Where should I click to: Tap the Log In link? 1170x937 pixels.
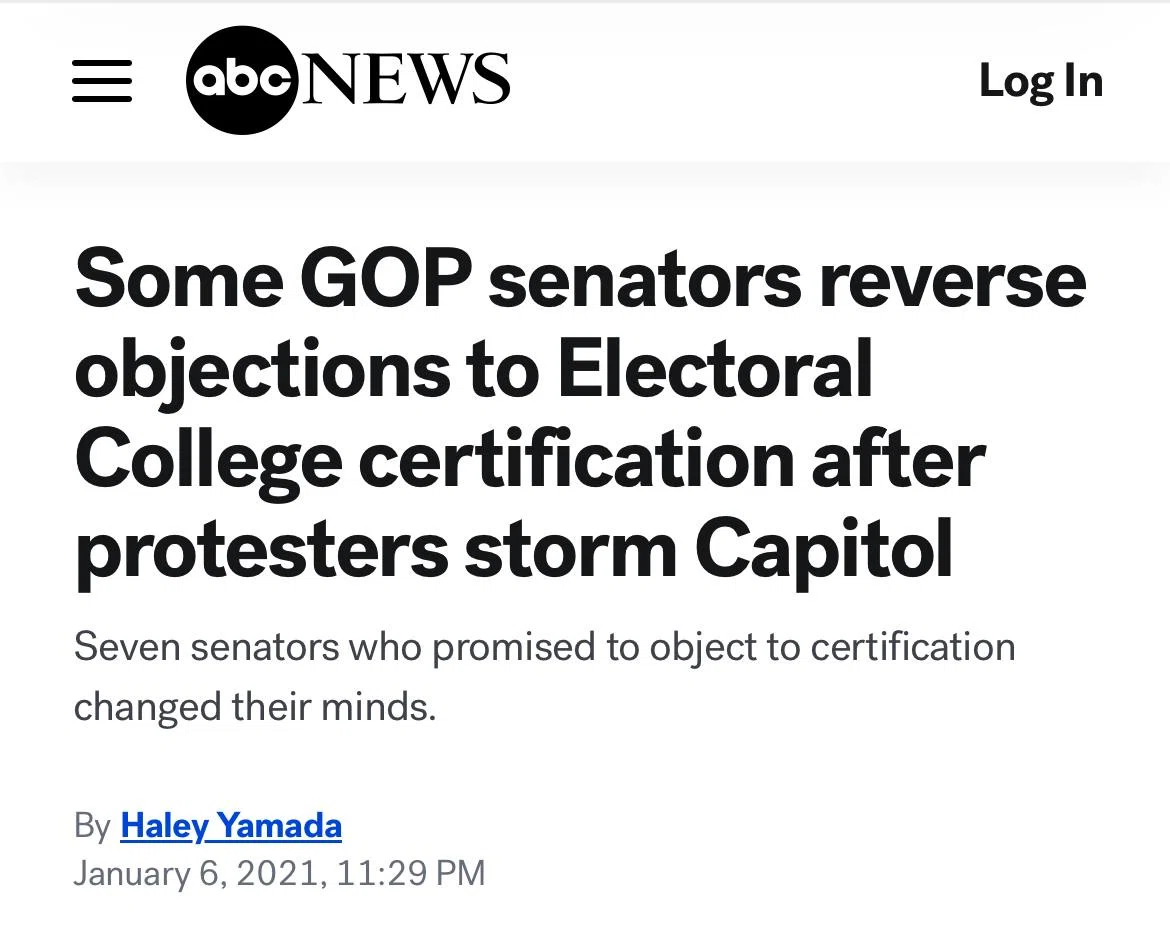click(1041, 81)
